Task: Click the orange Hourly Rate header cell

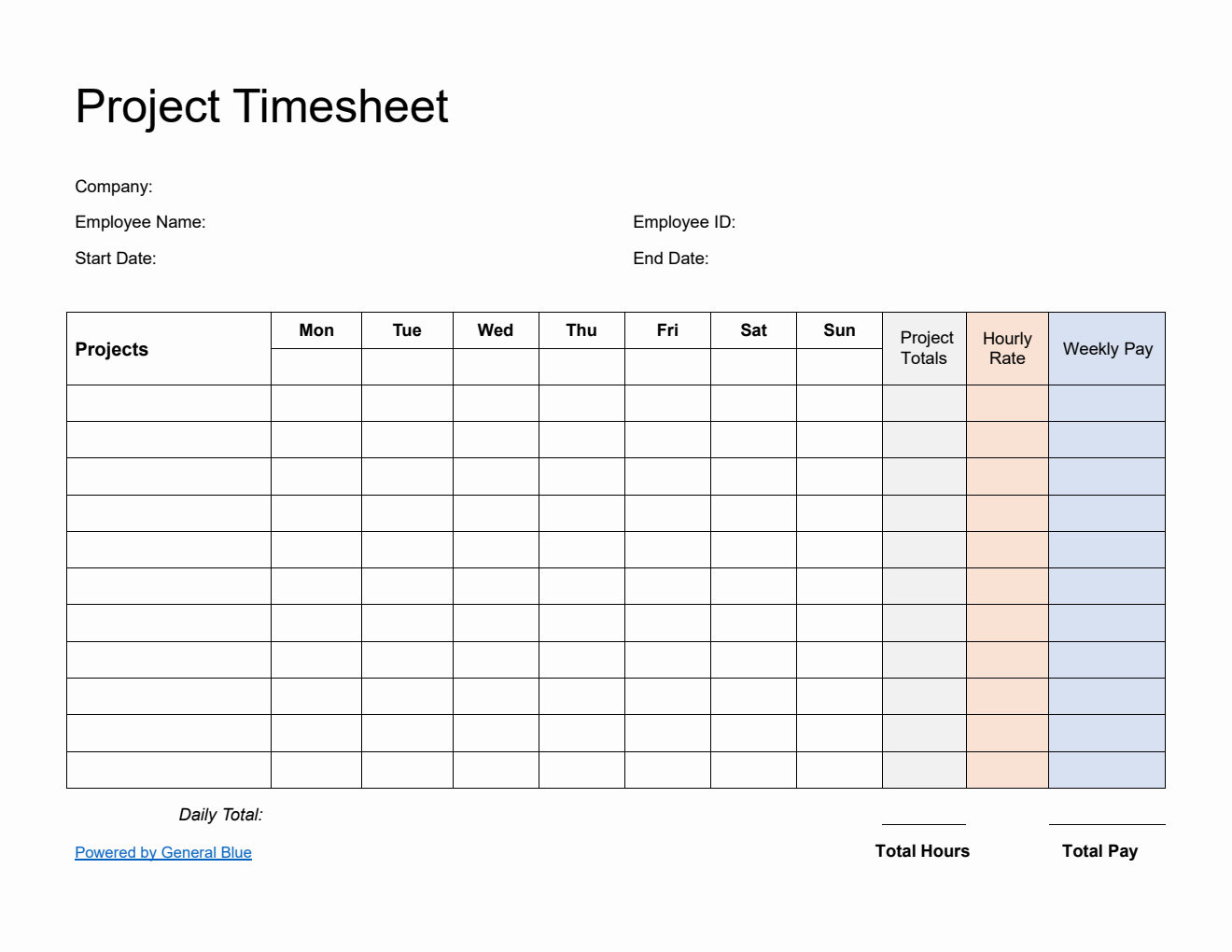Action: pos(1007,348)
